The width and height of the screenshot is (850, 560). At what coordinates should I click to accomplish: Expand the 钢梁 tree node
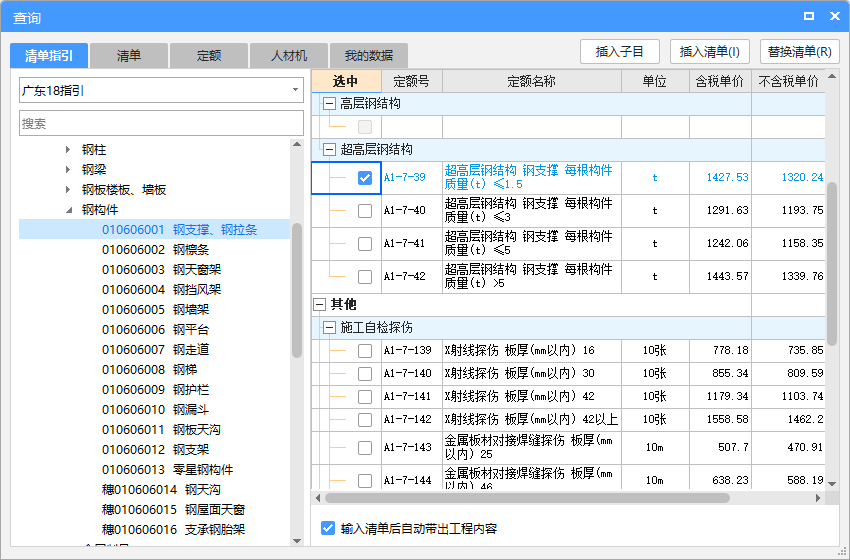tap(68, 169)
